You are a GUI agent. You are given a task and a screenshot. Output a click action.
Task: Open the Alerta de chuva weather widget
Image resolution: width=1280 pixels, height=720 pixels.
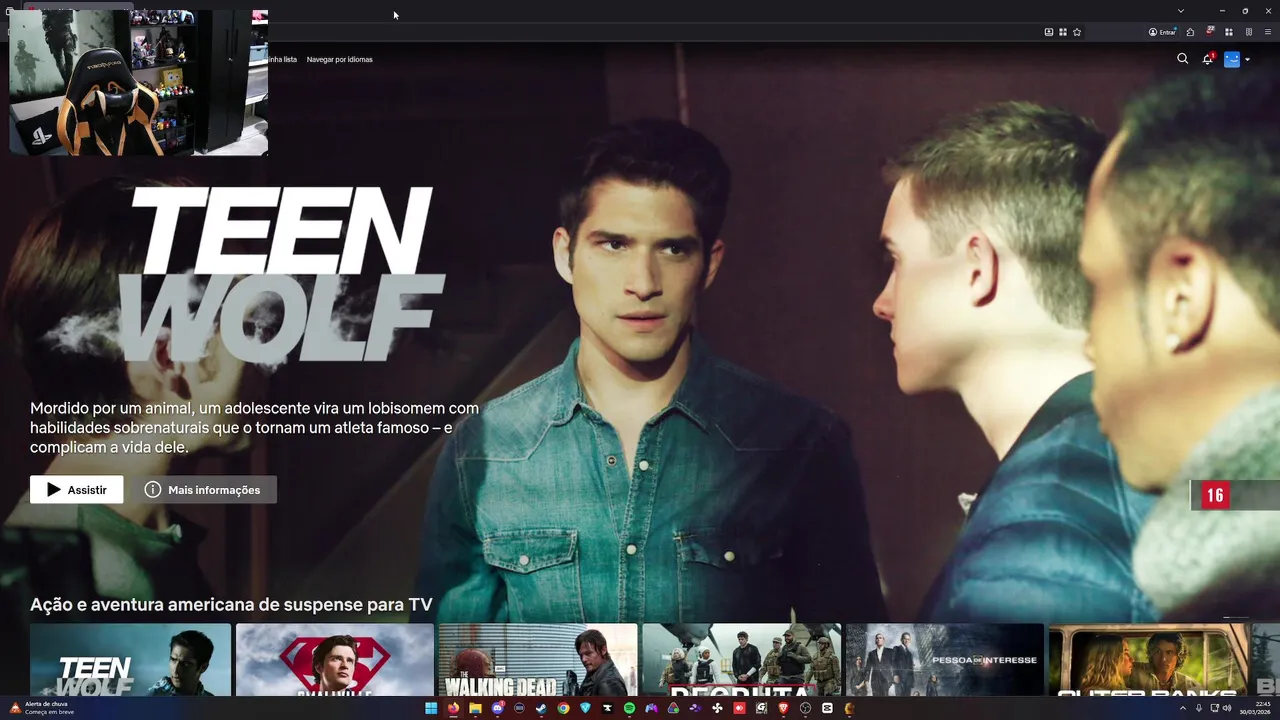click(40, 708)
